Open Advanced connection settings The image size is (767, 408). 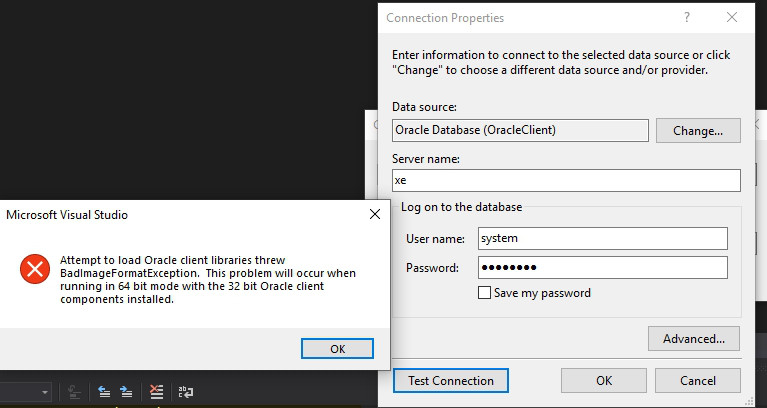click(x=694, y=339)
